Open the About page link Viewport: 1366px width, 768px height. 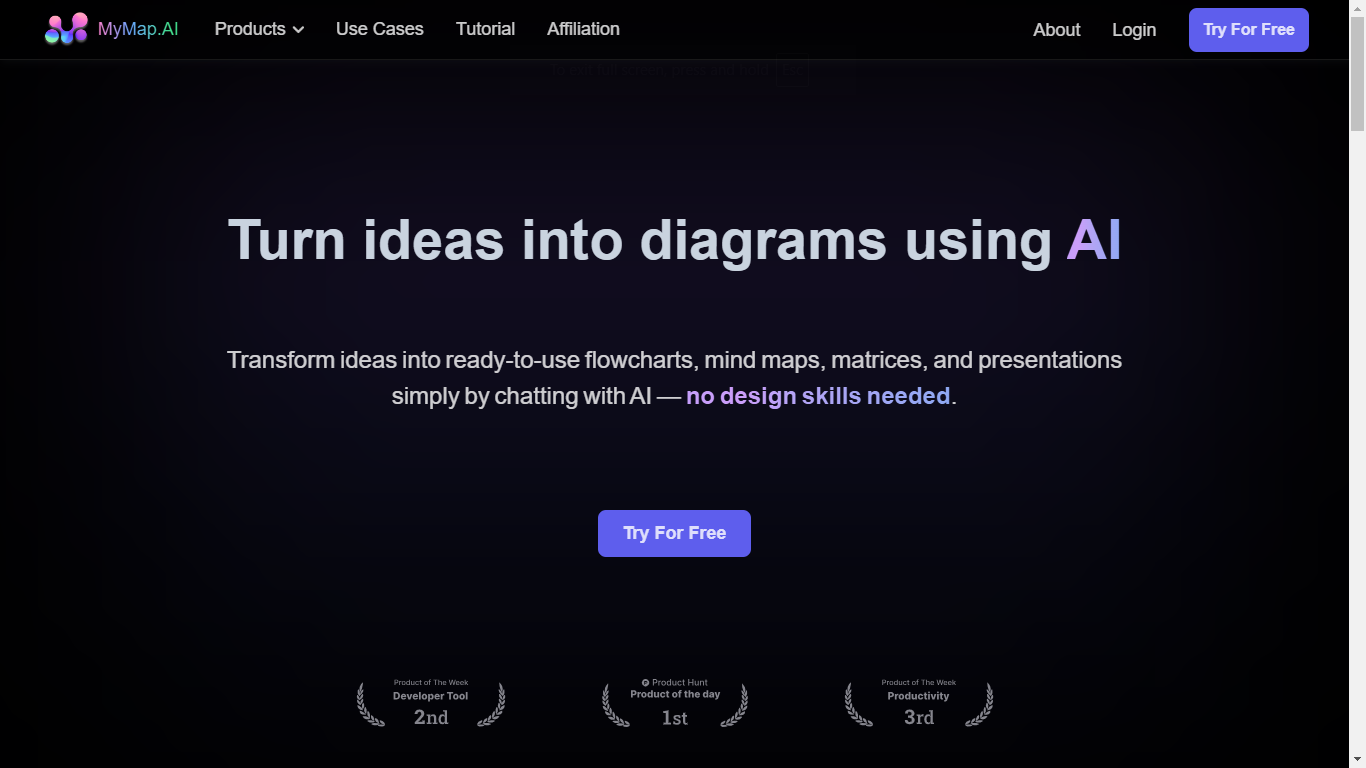click(1056, 30)
